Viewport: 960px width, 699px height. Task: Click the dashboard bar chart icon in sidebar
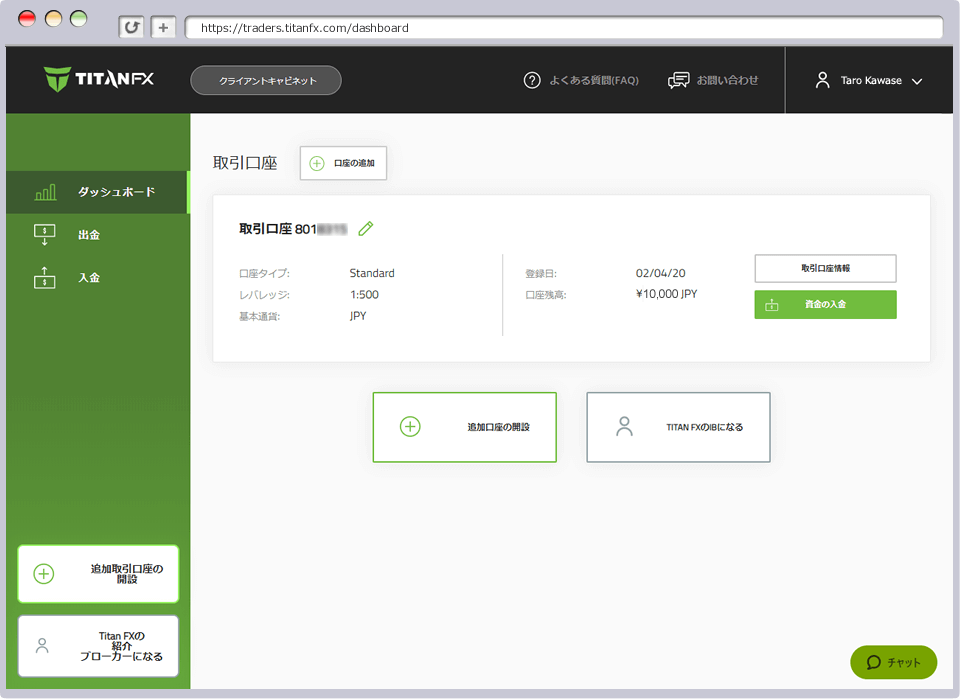[x=45, y=192]
